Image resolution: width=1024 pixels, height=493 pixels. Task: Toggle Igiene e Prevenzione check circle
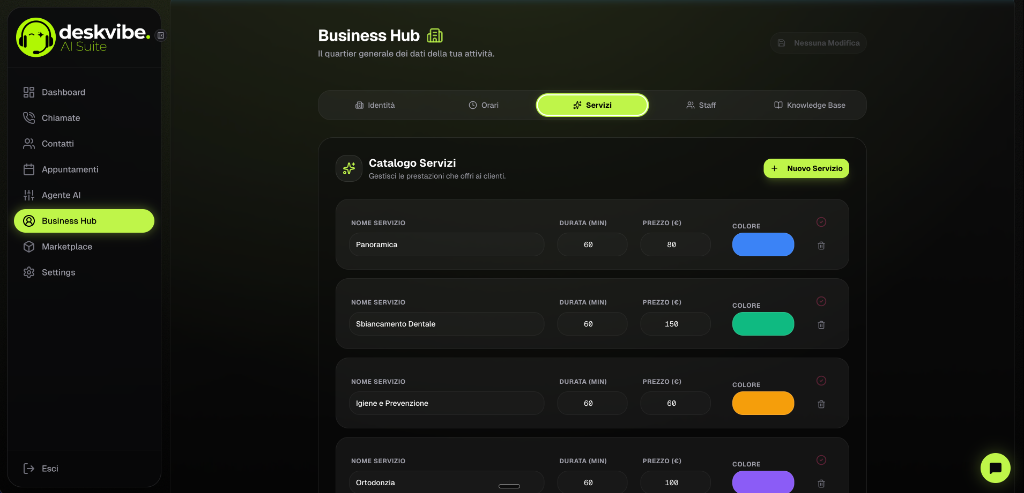821,381
